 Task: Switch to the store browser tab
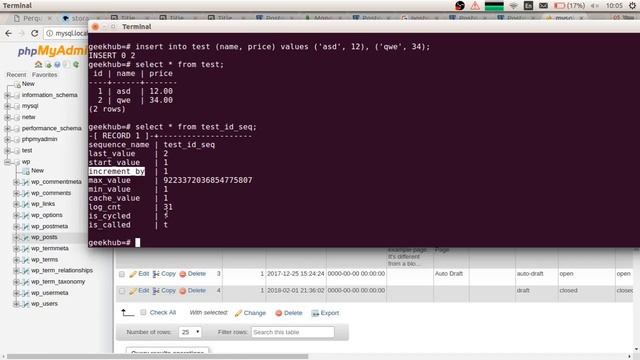coord(80,18)
